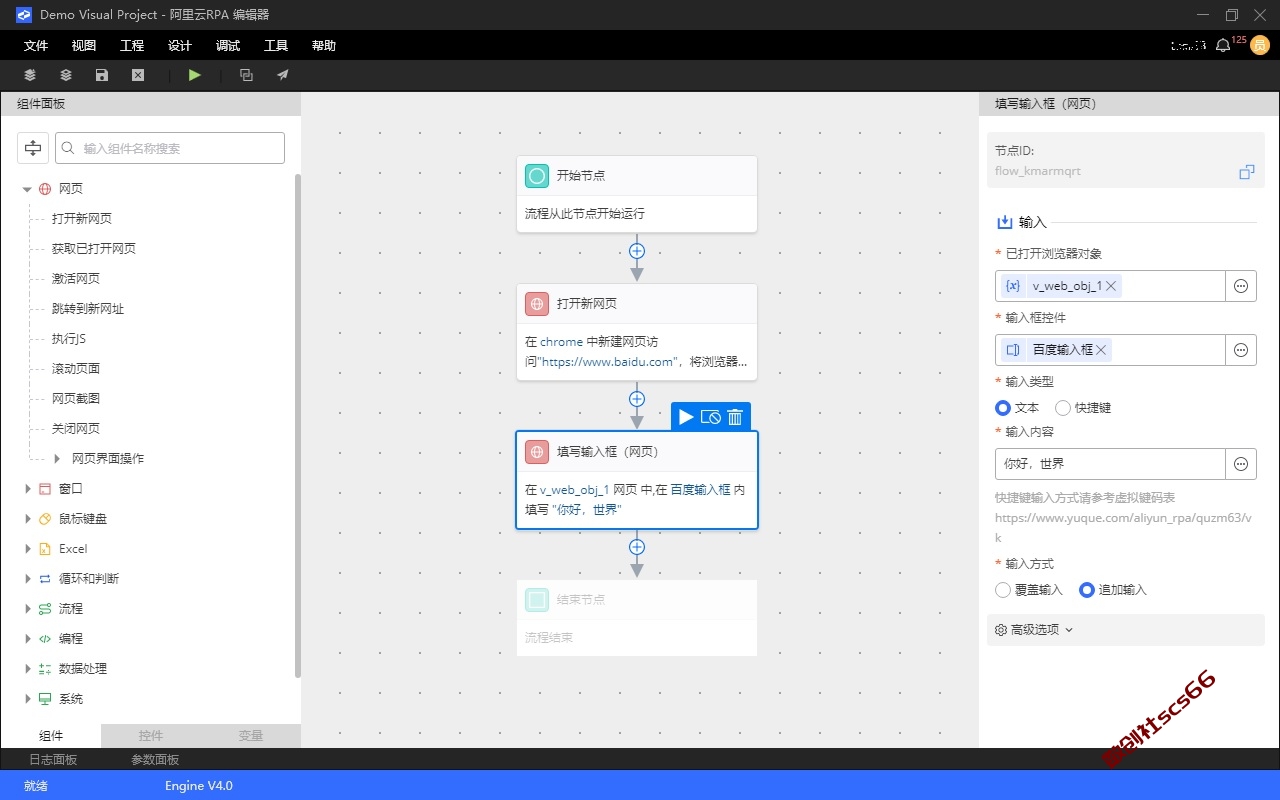Select 执行JS component

click(x=69, y=339)
